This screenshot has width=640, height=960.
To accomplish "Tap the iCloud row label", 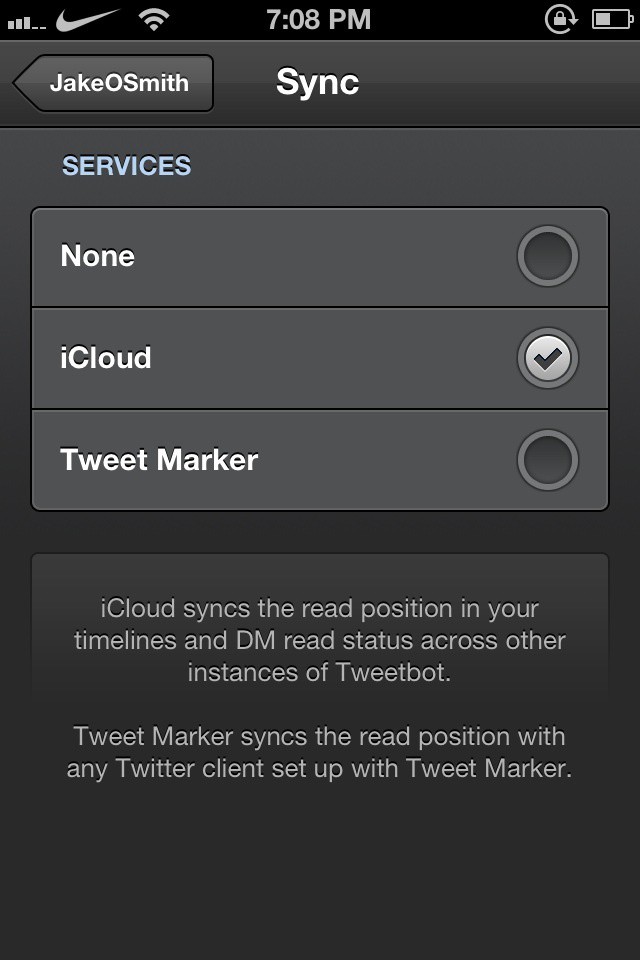I will (106, 358).
